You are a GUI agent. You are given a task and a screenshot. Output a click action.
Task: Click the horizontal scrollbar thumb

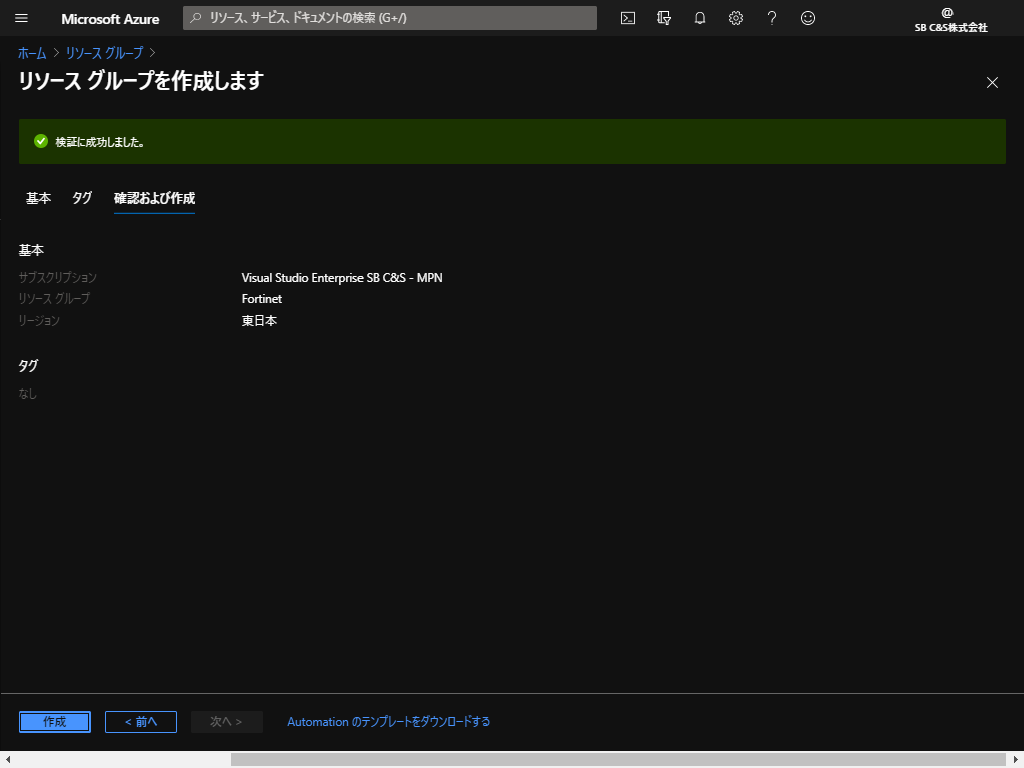618,759
